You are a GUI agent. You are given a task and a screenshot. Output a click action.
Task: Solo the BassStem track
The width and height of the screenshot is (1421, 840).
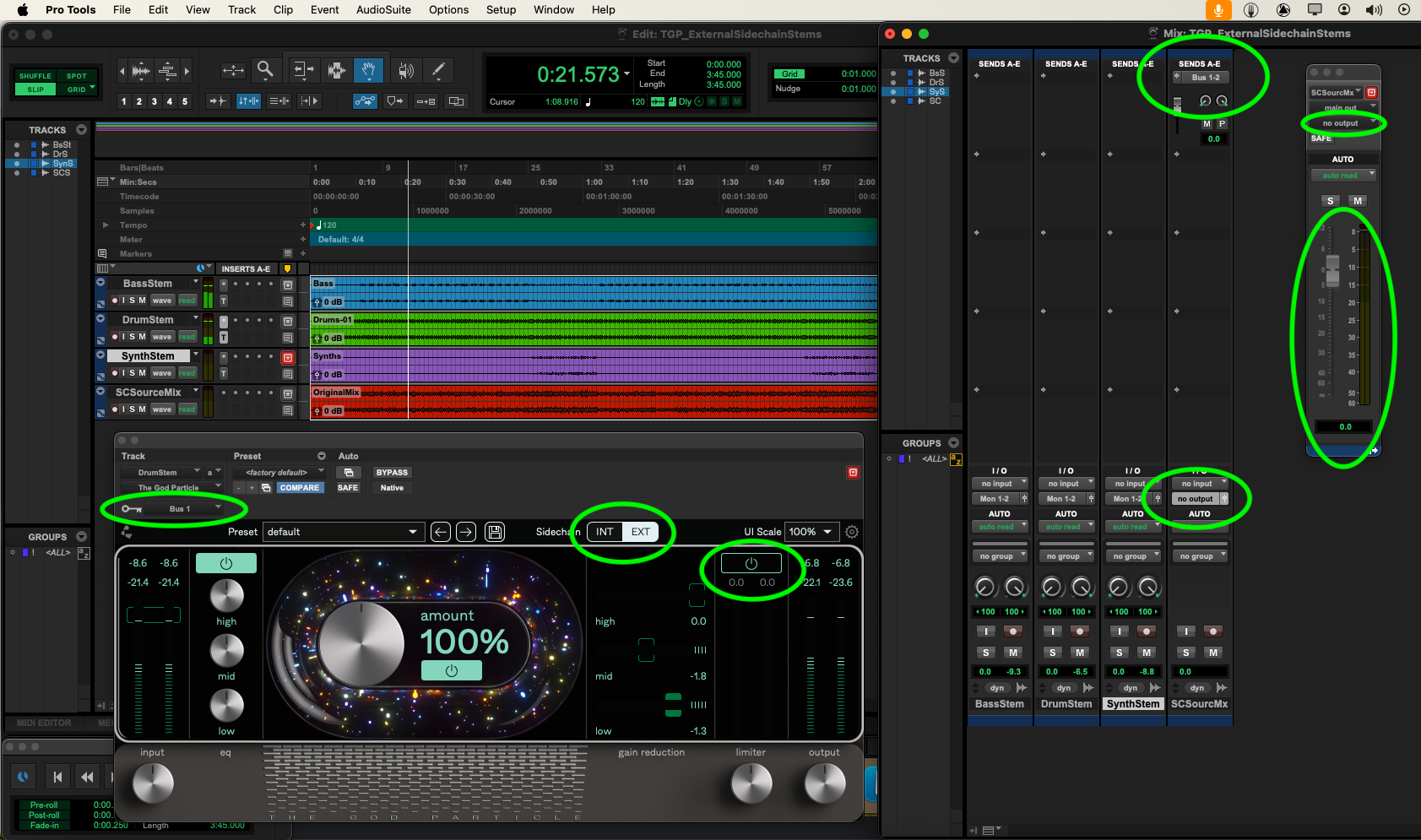coord(133,300)
